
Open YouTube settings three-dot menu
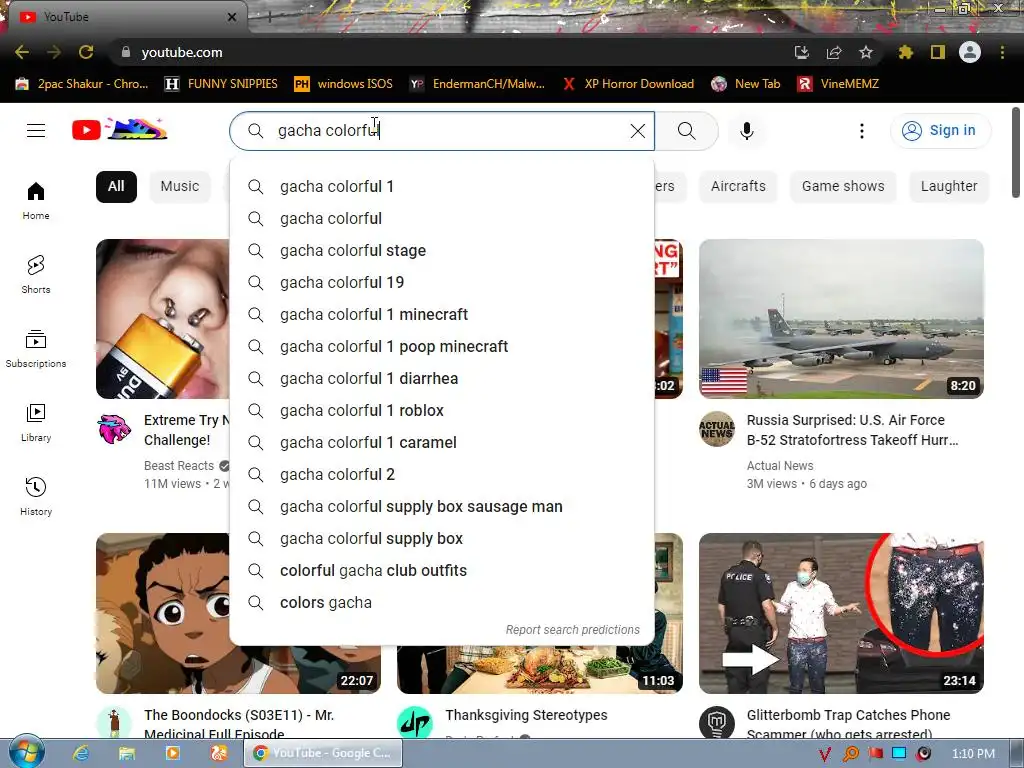[862, 131]
